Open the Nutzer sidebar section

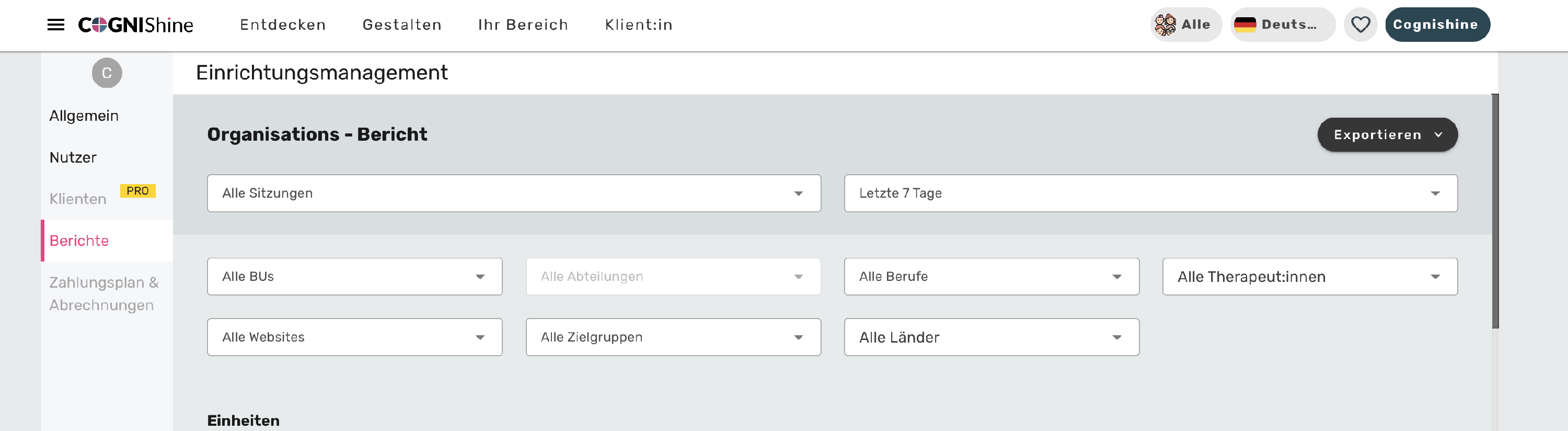pyautogui.click(x=73, y=157)
